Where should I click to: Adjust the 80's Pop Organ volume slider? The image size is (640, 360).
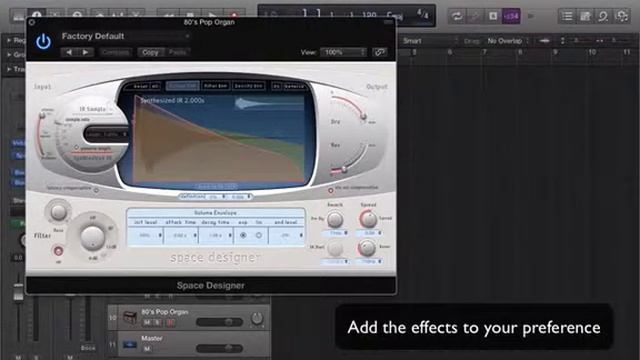(220, 322)
